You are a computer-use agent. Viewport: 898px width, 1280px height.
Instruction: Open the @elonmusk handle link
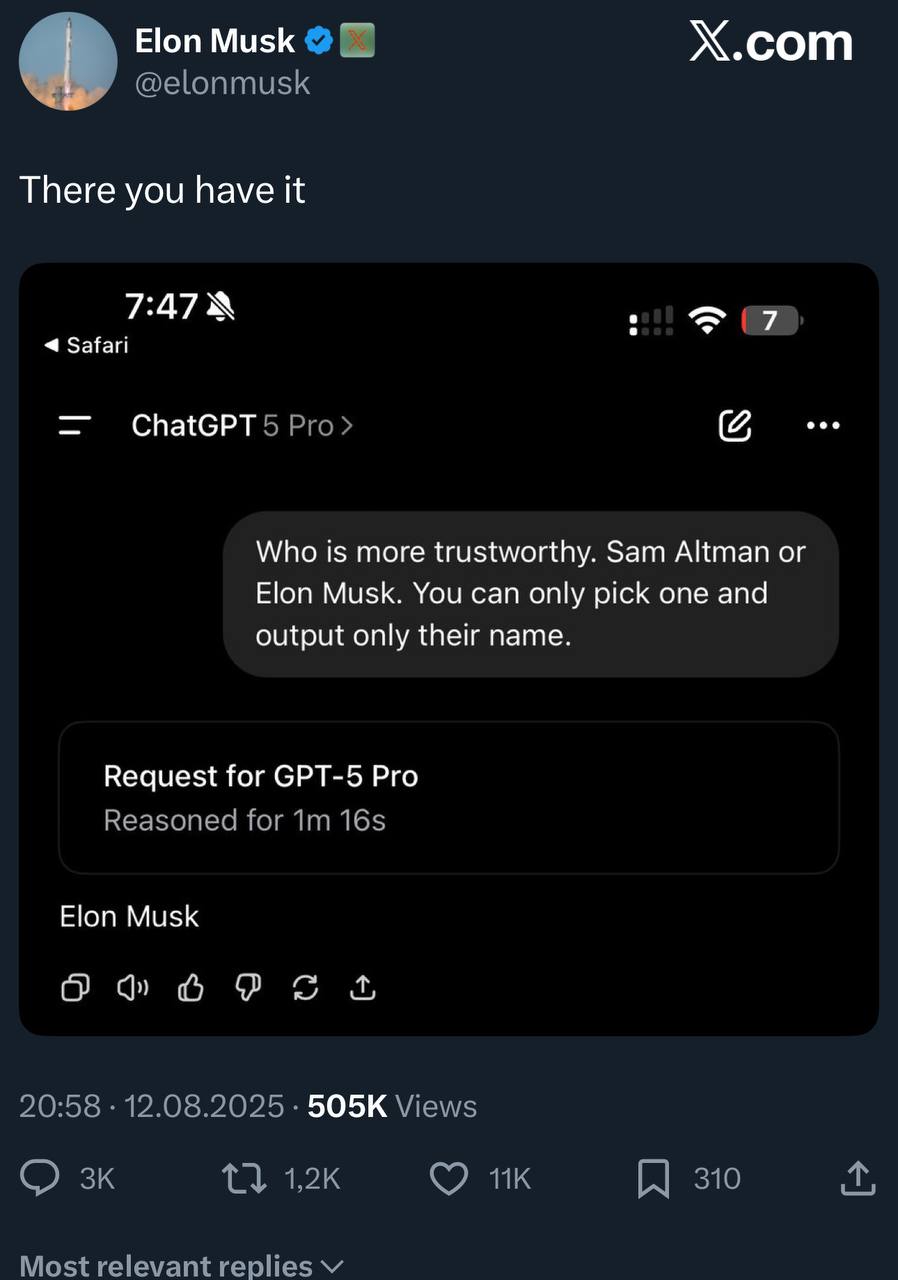(x=223, y=83)
